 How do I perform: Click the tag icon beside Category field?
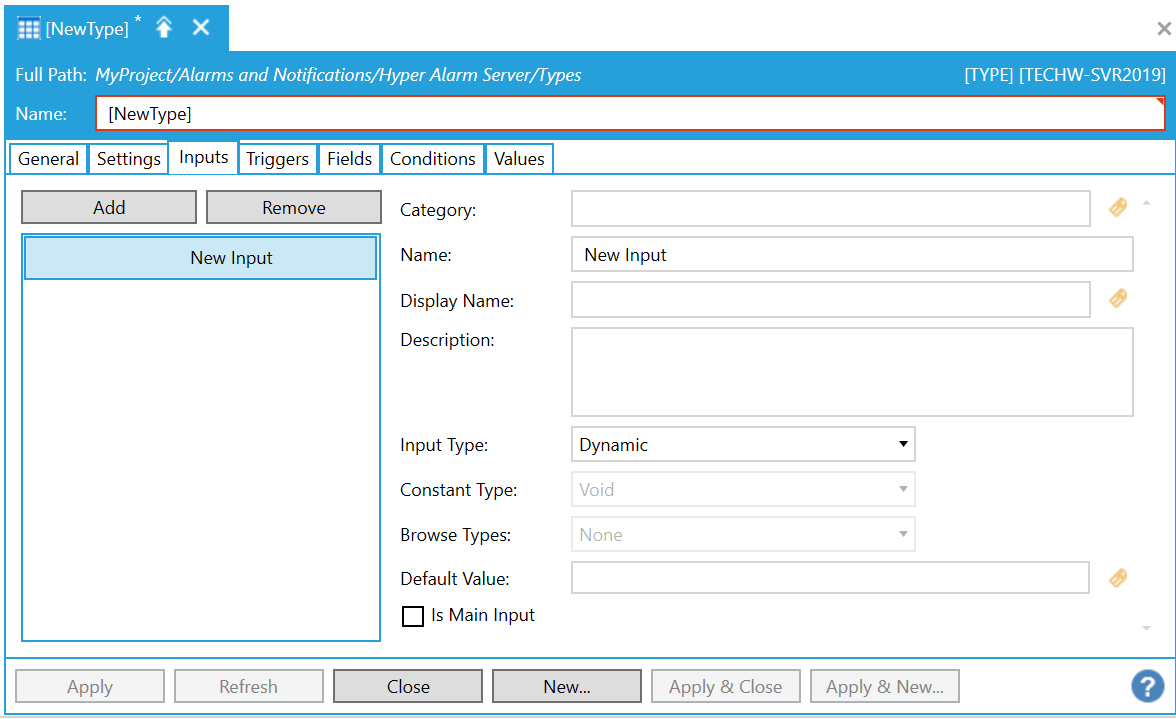1118,208
